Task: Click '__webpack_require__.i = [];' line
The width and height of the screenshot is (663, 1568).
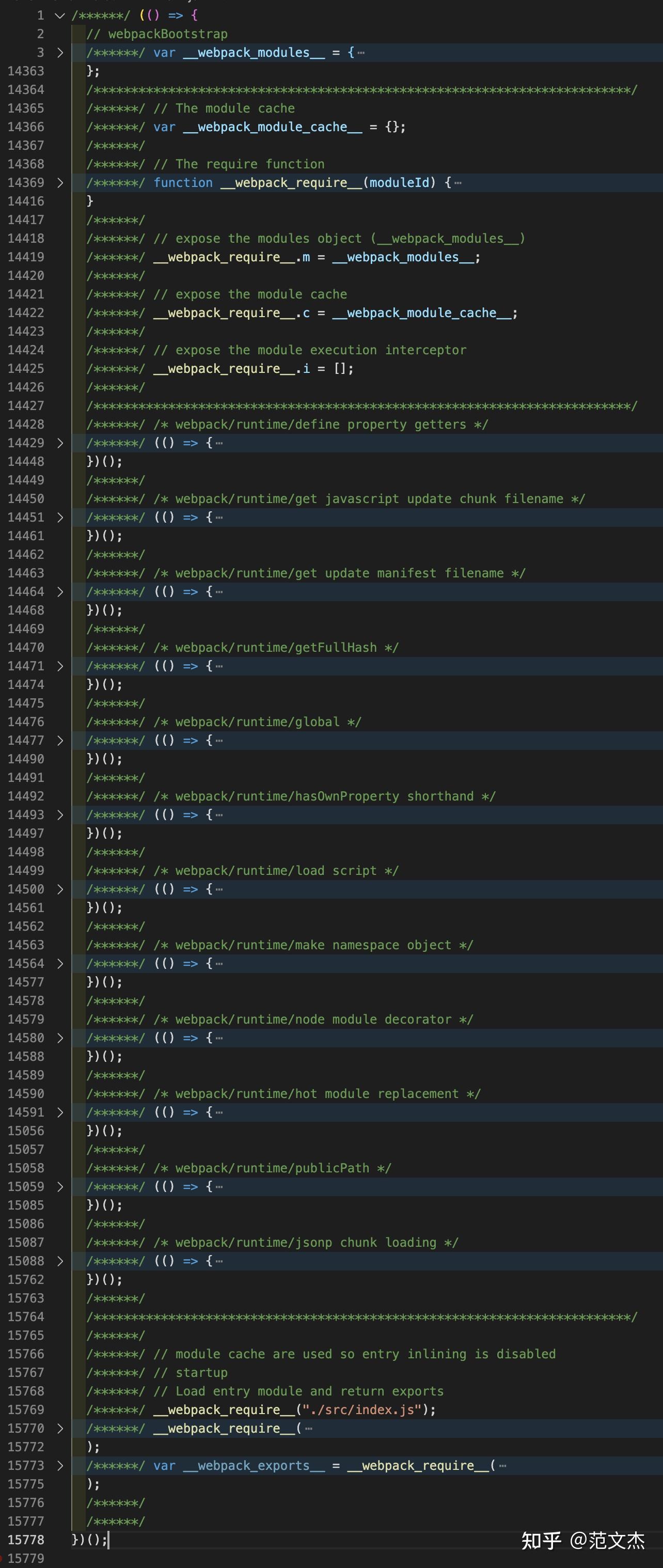Action: 253,368
